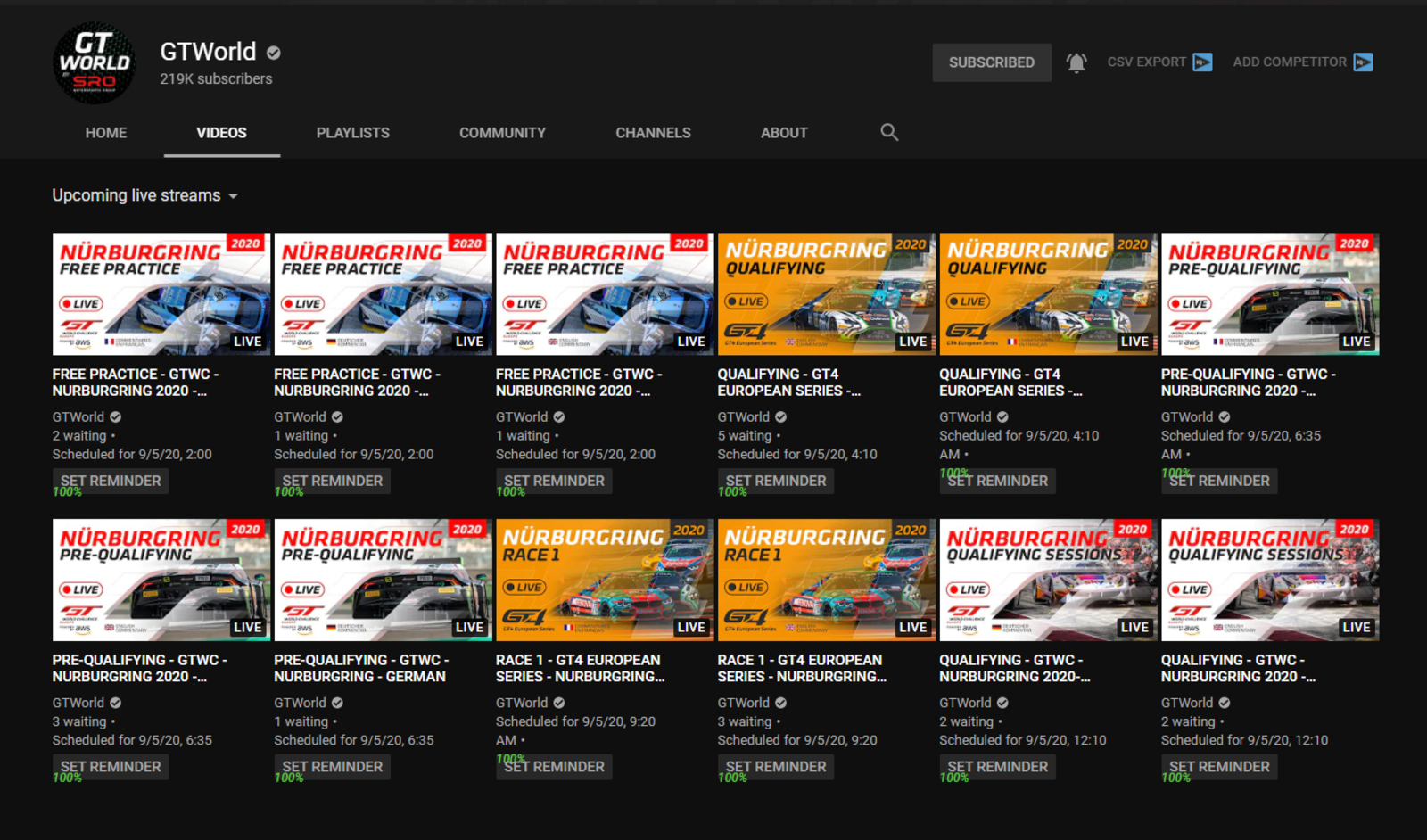Click the GTWorld channel title heading
This screenshot has width=1427, height=840.
click(x=208, y=52)
